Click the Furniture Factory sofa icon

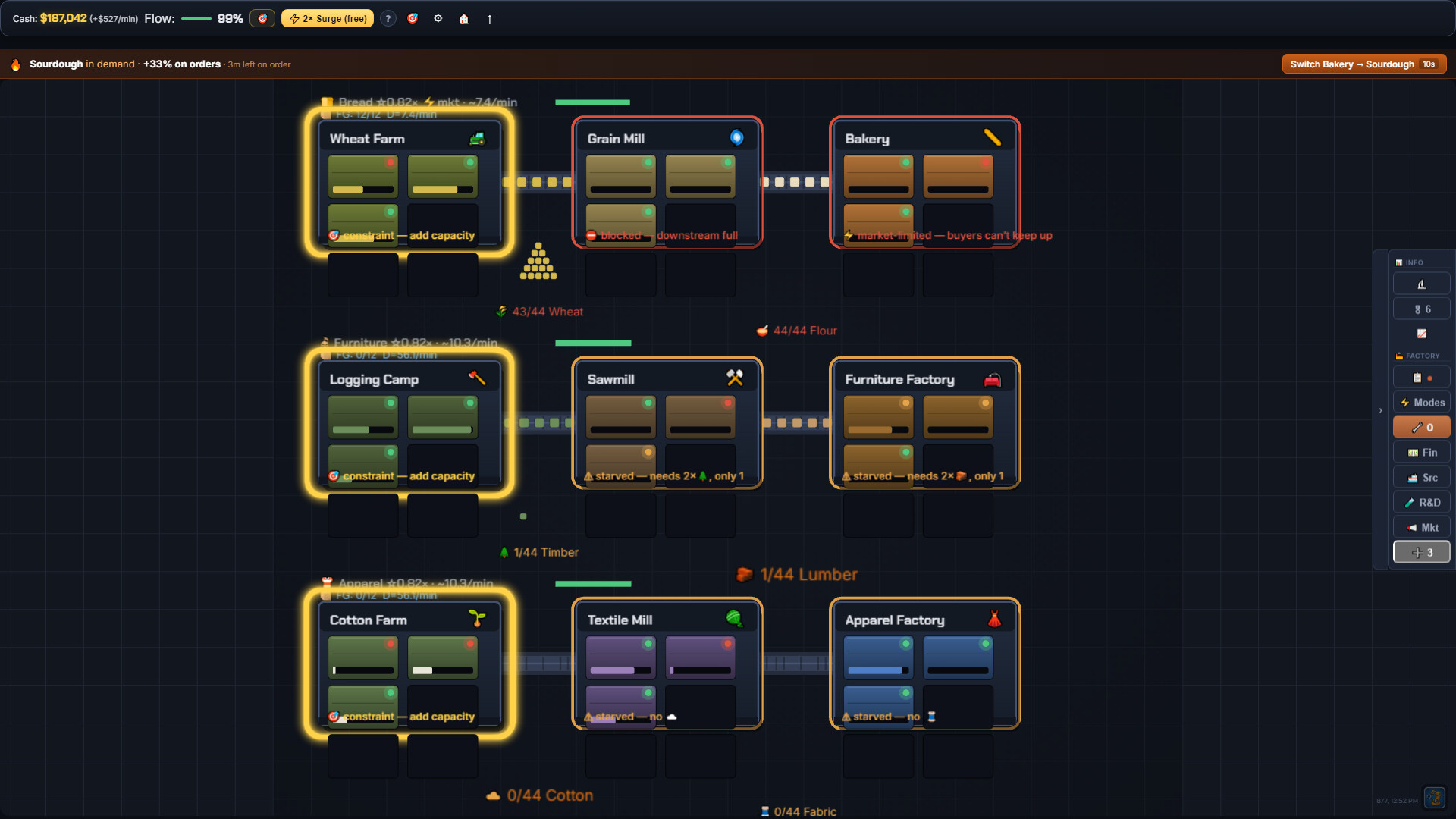[x=993, y=379]
